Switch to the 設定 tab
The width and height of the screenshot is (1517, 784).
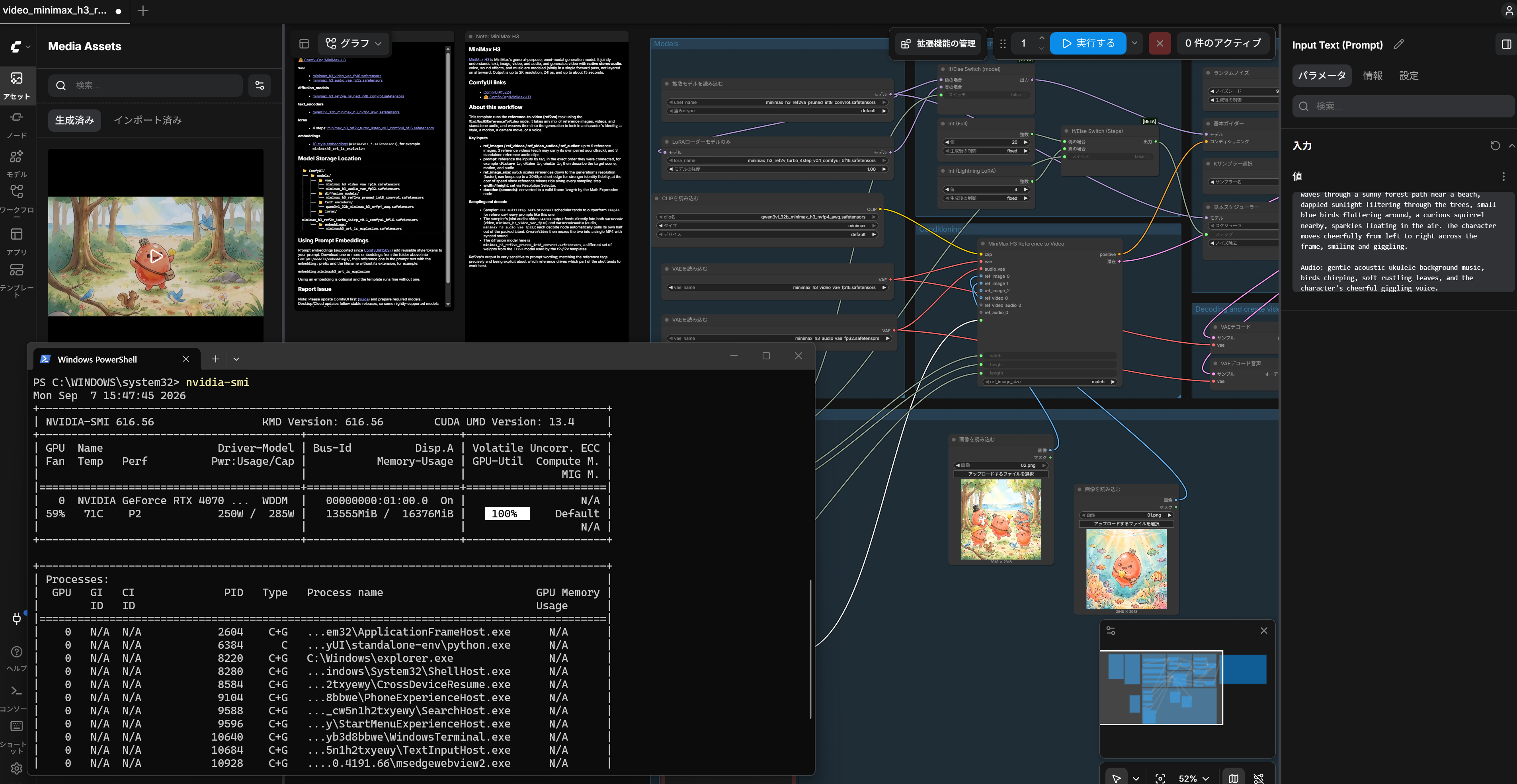[x=1409, y=75]
